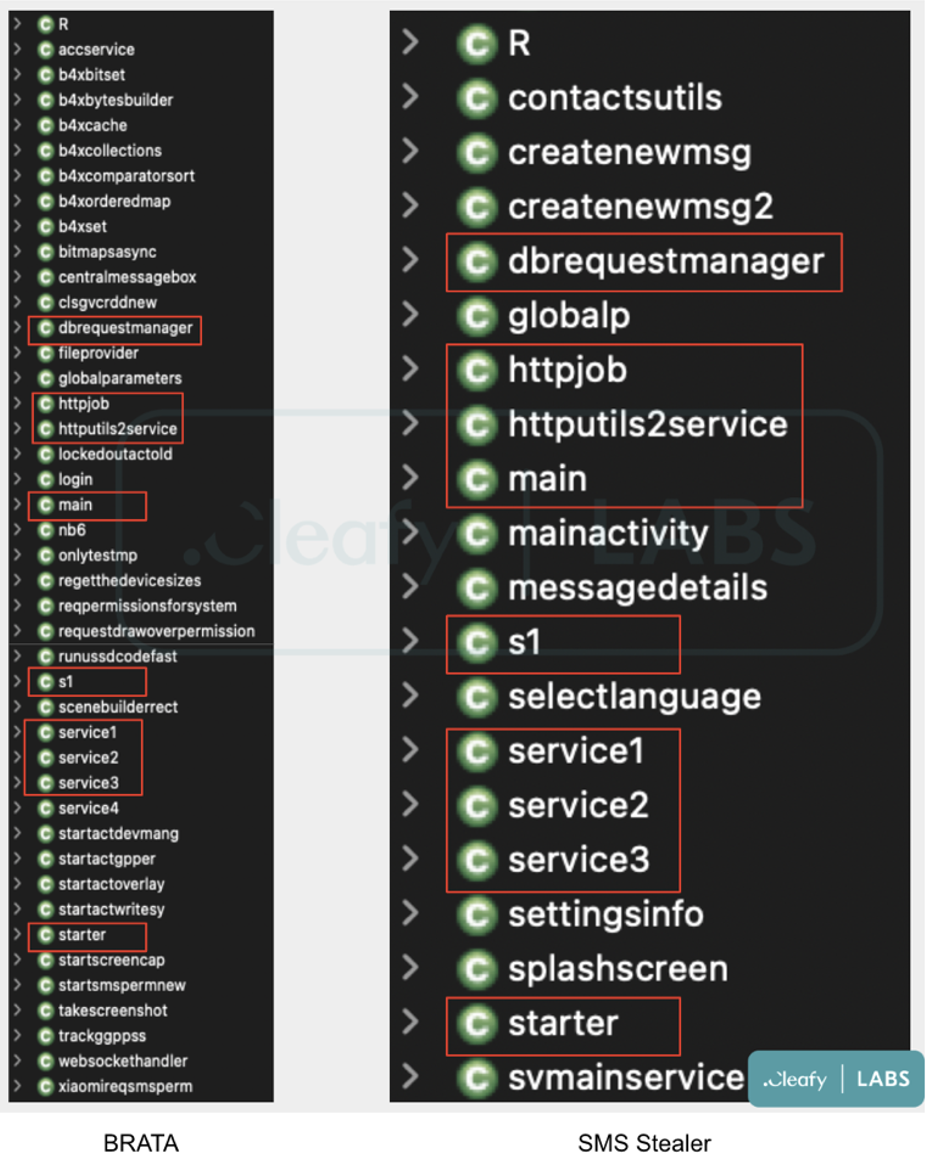The image size is (932, 1168).
Task: Select s1 in the BRATA list
Action: pyautogui.click(x=66, y=682)
